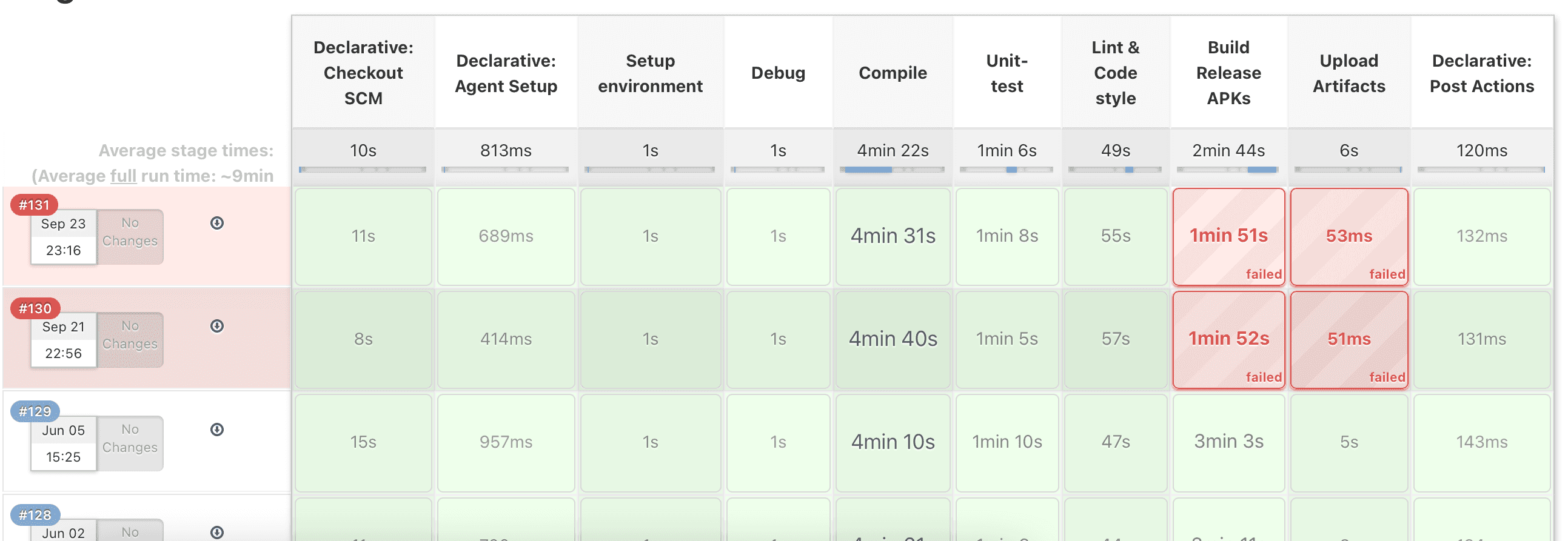Click No Changes box for build #130

130,340
